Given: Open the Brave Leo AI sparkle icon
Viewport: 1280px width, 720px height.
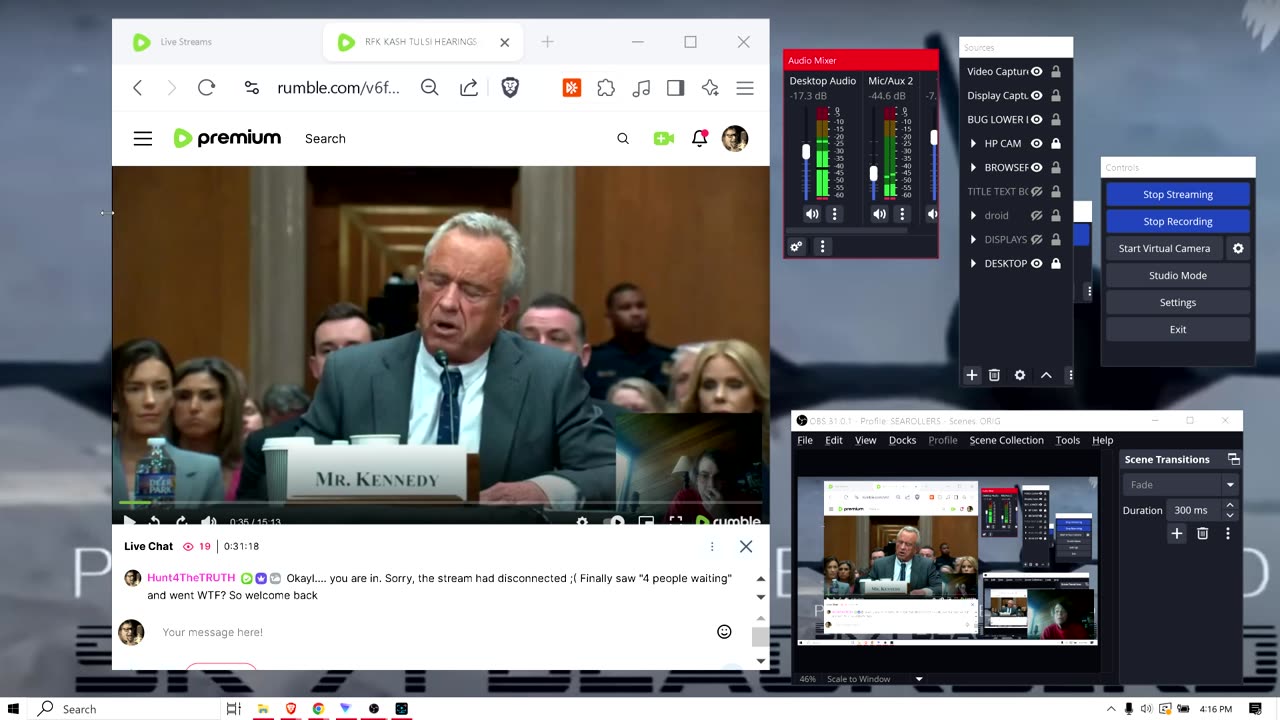Looking at the screenshot, I should tap(710, 88).
